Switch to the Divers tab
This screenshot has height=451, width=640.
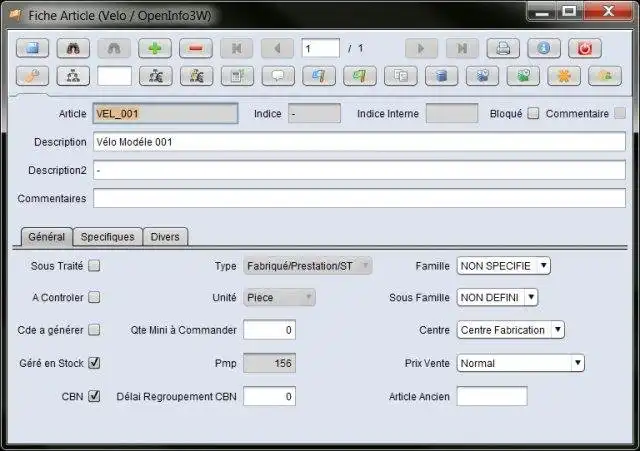165,237
